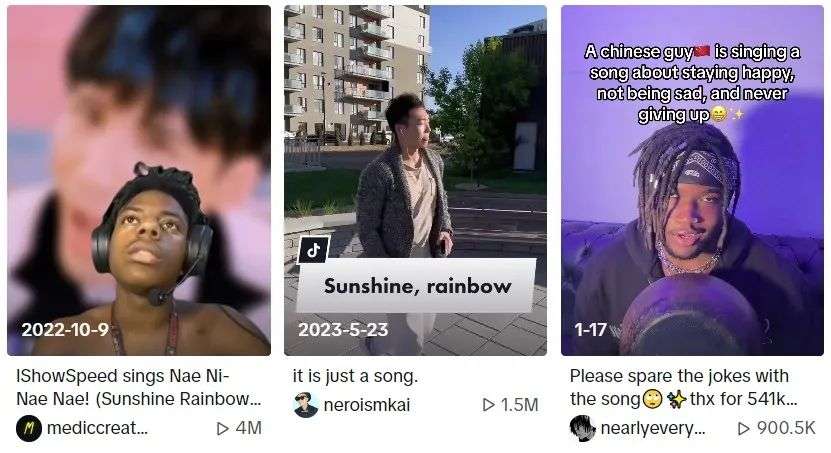Click nearlyevery profile avatar icon
Image resolution: width=831 pixels, height=453 pixels.
pyautogui.click(x=582, y=428)
